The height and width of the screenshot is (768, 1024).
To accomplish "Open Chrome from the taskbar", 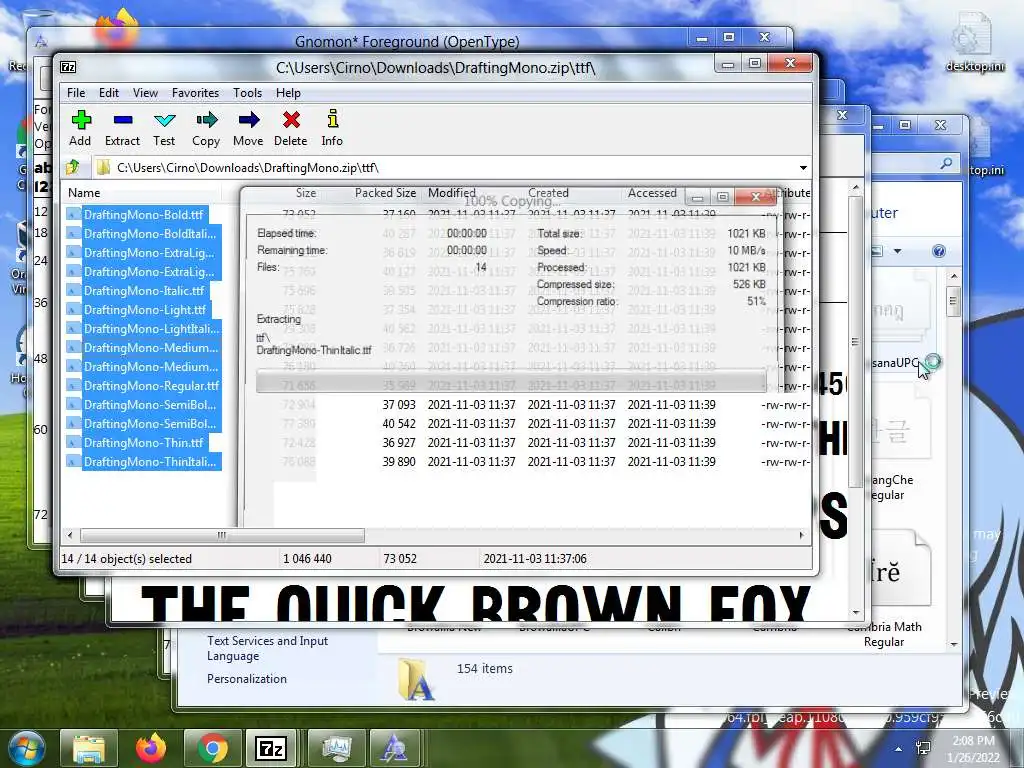I will (212, 748).
